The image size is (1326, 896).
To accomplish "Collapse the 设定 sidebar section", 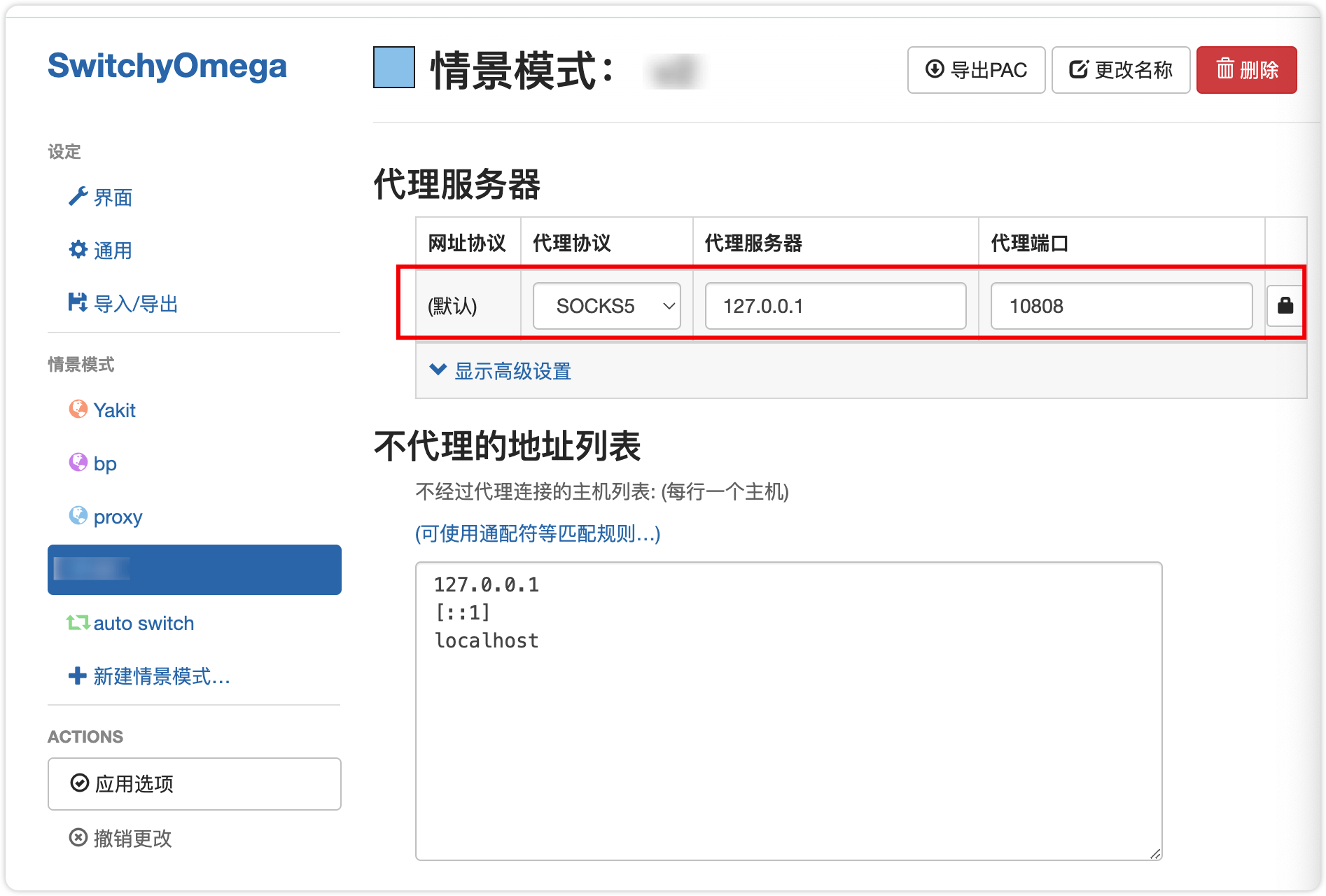I will [x=64, y=153].
